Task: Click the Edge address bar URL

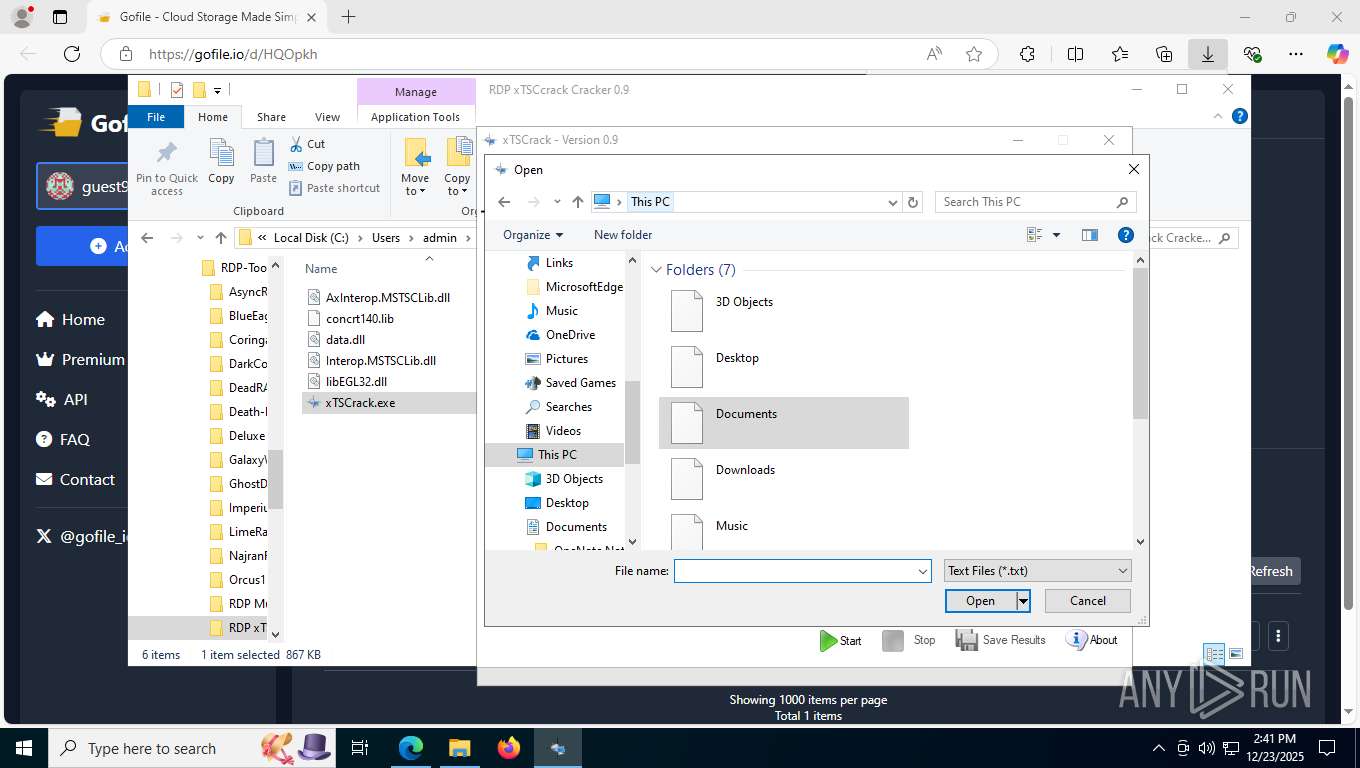Action: (233, 54)
